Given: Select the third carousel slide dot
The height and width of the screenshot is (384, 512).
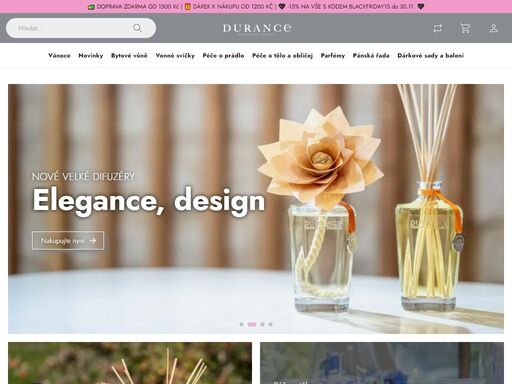Looking at the screenshot, I should [262, 324].
